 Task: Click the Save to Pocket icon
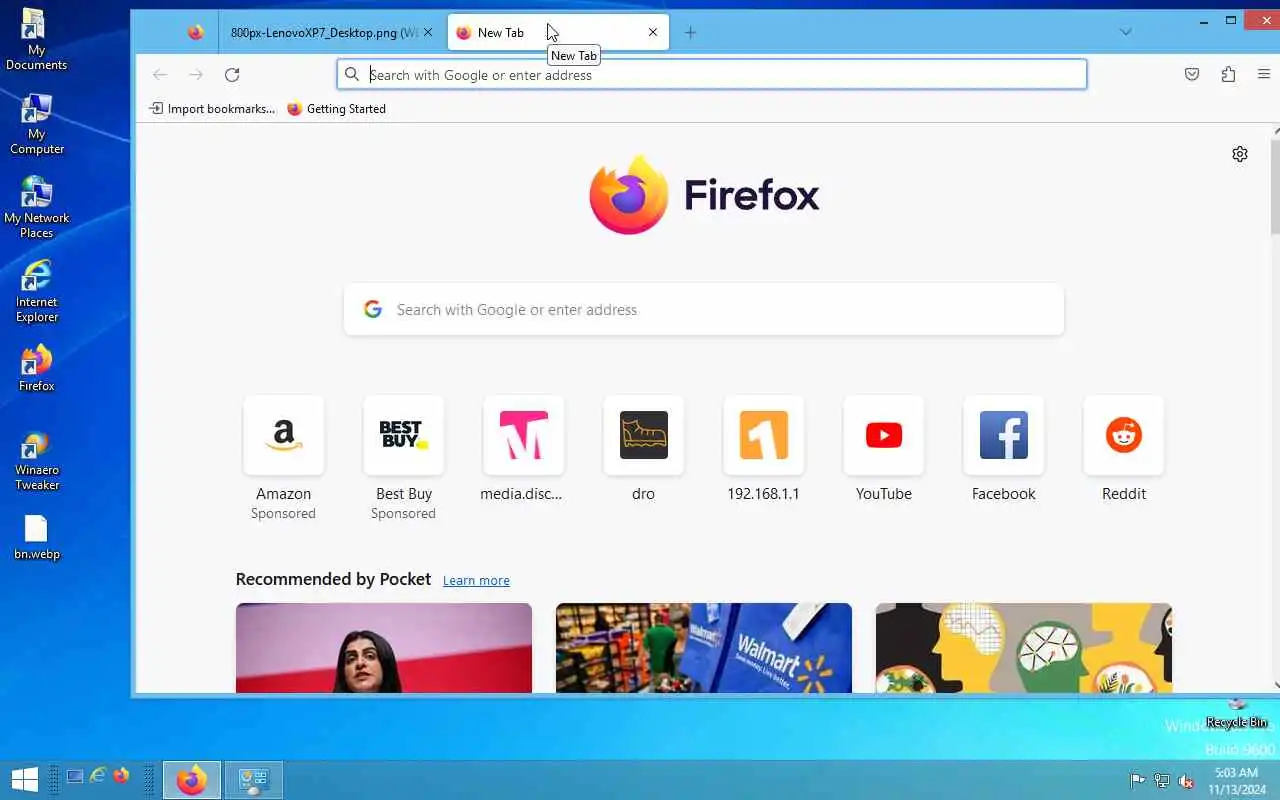(x=1192, y=74)
